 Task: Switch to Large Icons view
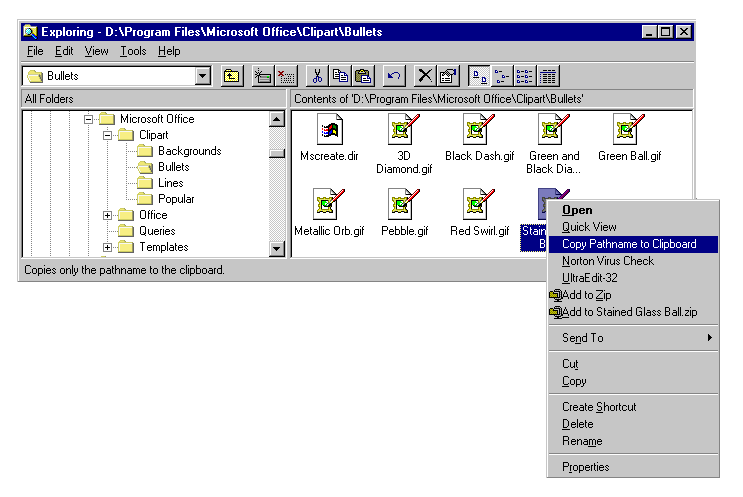click(479, 76)
